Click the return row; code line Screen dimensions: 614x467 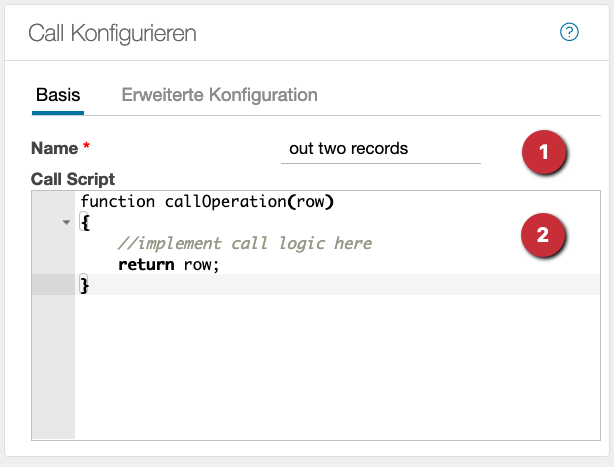coord(167,265)
